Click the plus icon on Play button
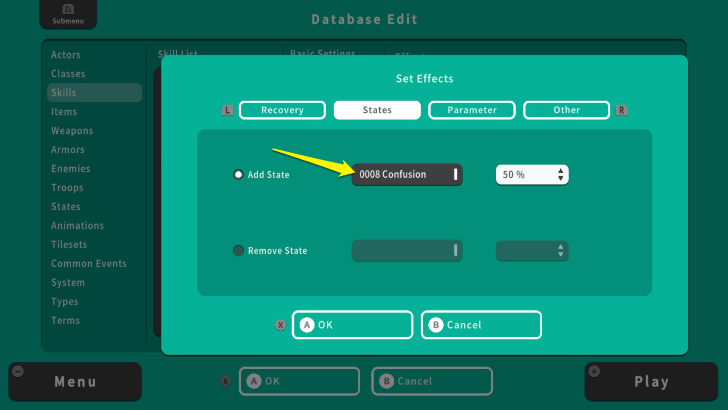The image size is (728, 410). pyautogui.click(x=594, y=371)
